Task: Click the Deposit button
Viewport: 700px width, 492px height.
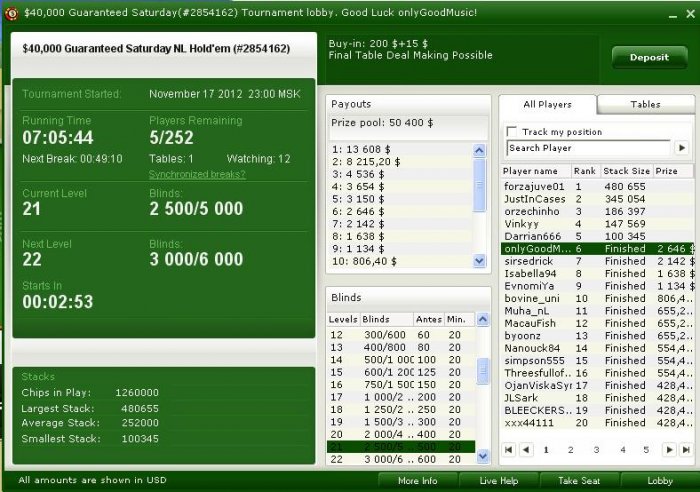Action: pos(649,57)
